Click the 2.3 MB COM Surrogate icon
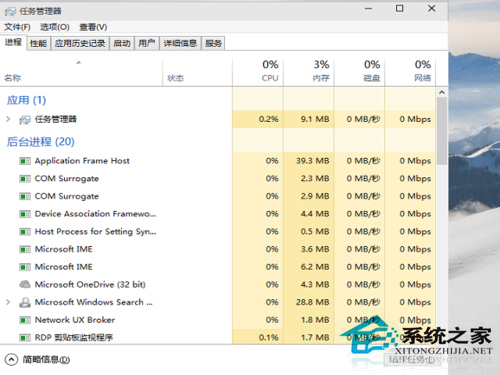 [25, 179]
